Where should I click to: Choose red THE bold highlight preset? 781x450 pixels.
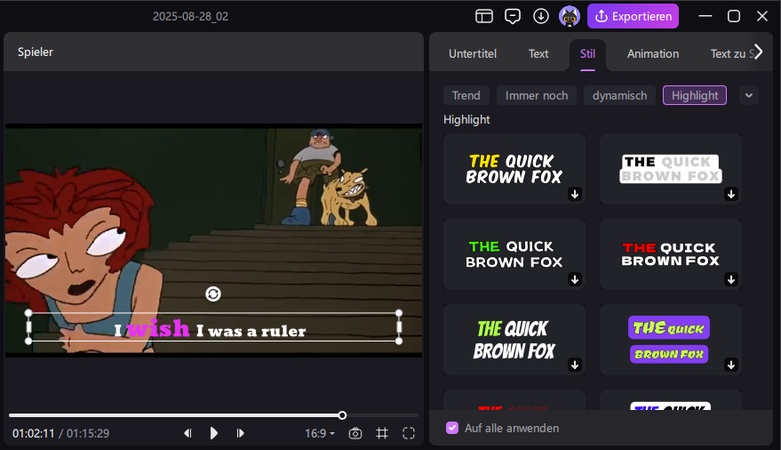(x=670, y=254)
